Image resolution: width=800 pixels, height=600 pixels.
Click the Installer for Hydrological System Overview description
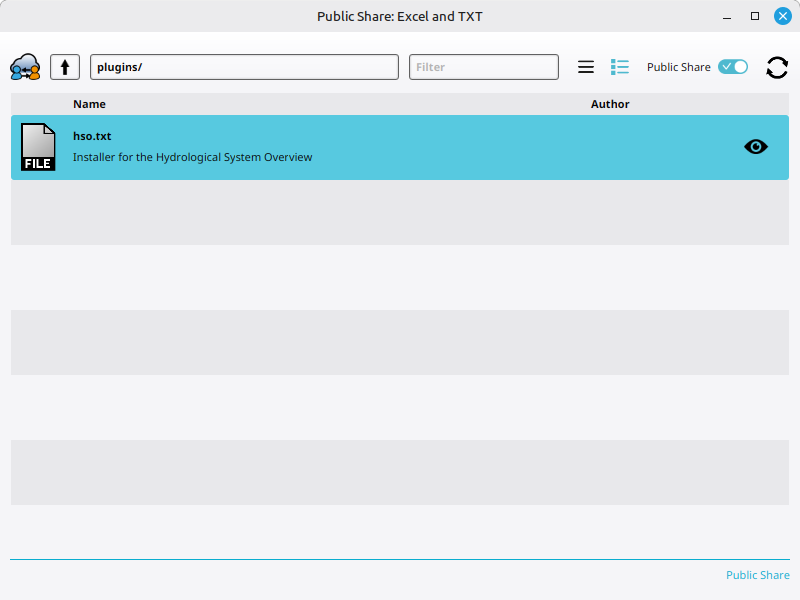[192, 157]
